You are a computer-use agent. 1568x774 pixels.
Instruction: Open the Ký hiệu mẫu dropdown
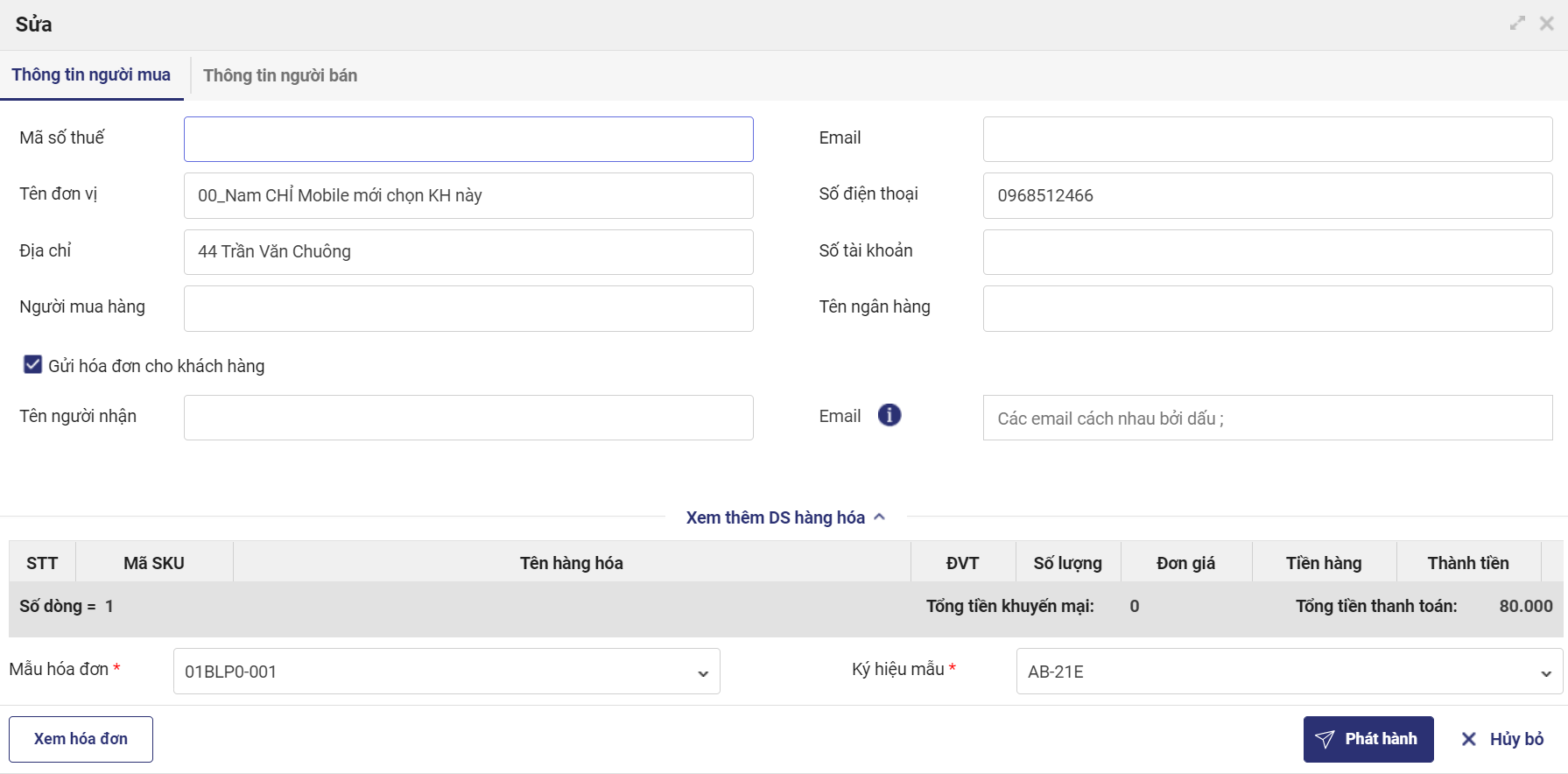(x=1289, y=672)
